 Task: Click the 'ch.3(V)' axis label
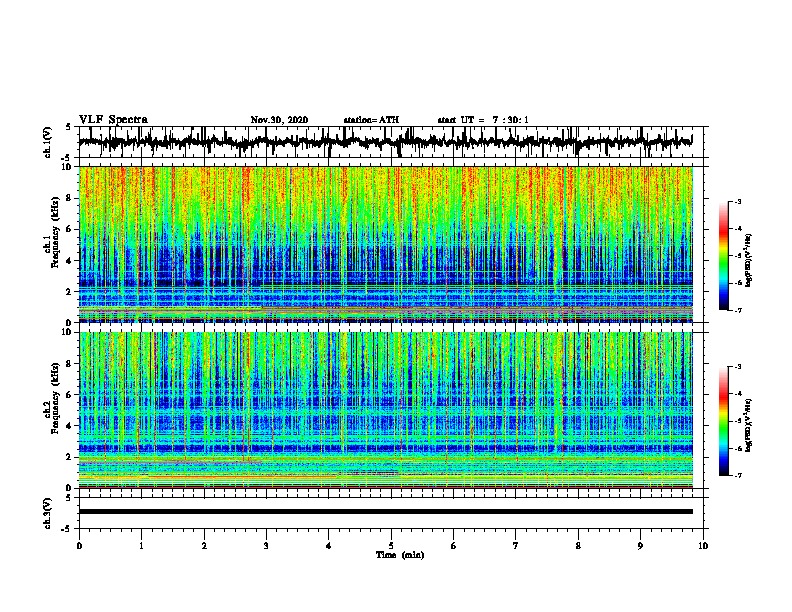(x=47, y=513)
